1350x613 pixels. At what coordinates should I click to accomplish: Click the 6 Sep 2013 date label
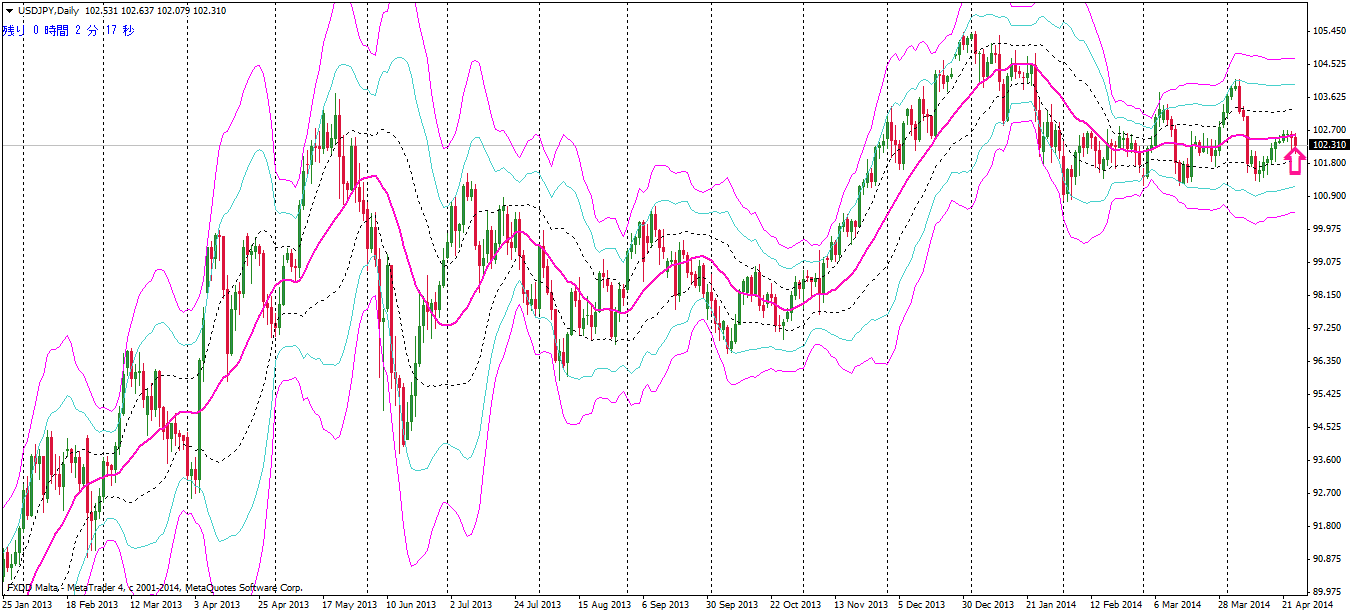coord(665,605)
